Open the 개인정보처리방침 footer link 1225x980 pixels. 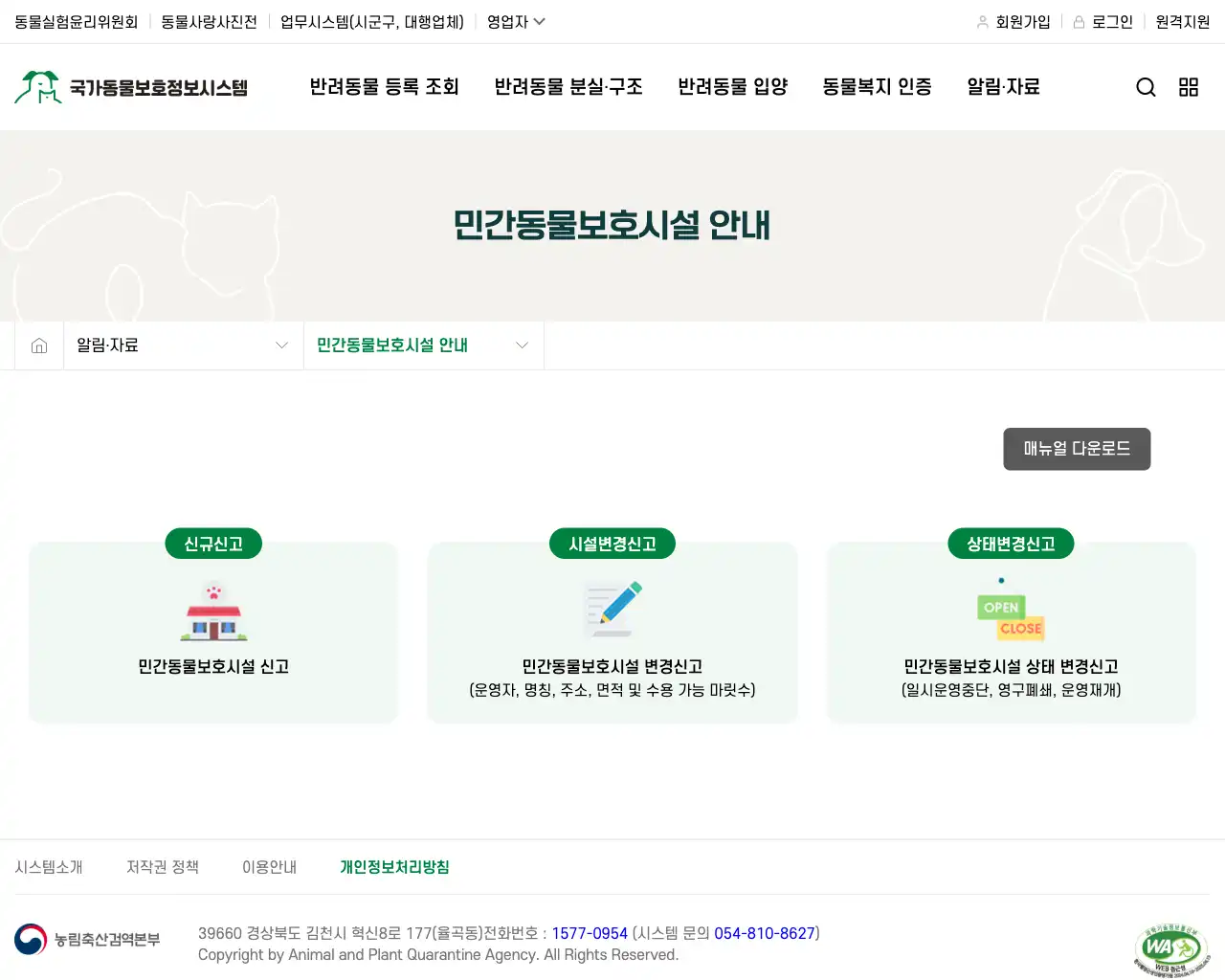tap(394, 867)
